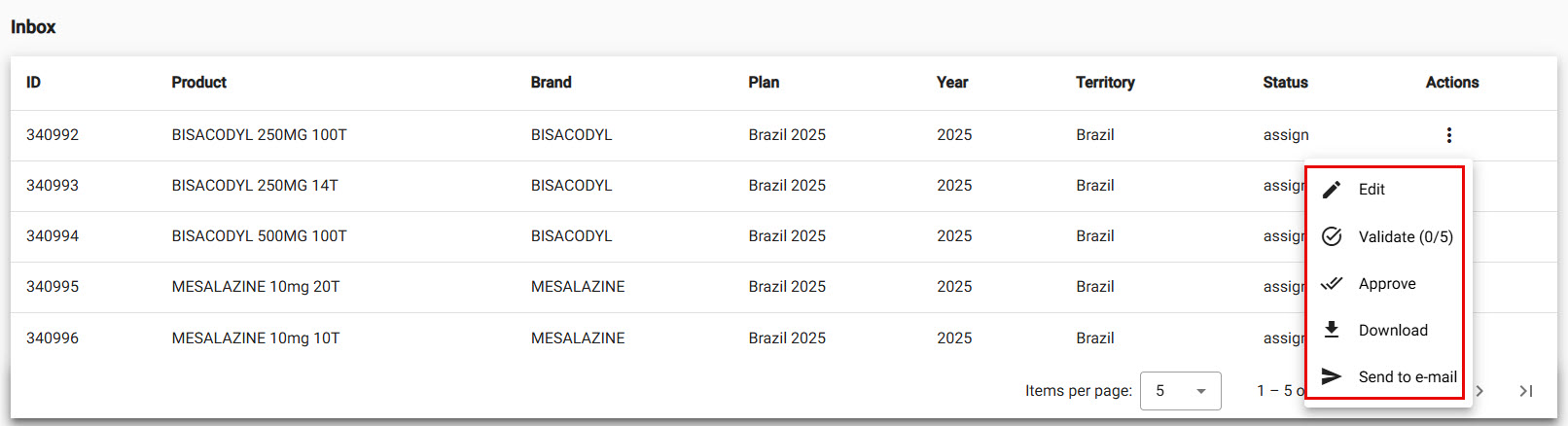Click the ID column header

pos(33,83)
